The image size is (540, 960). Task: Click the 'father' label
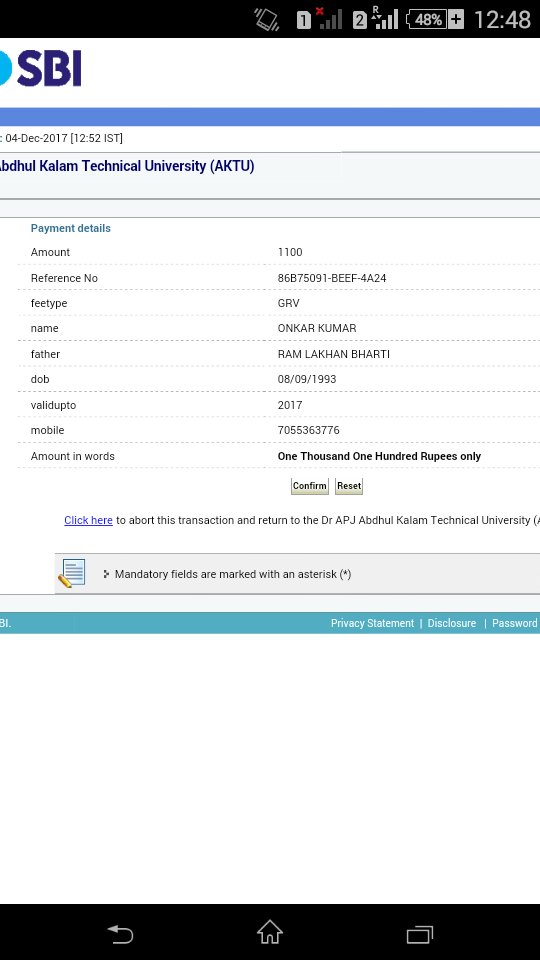pos(45,354)
